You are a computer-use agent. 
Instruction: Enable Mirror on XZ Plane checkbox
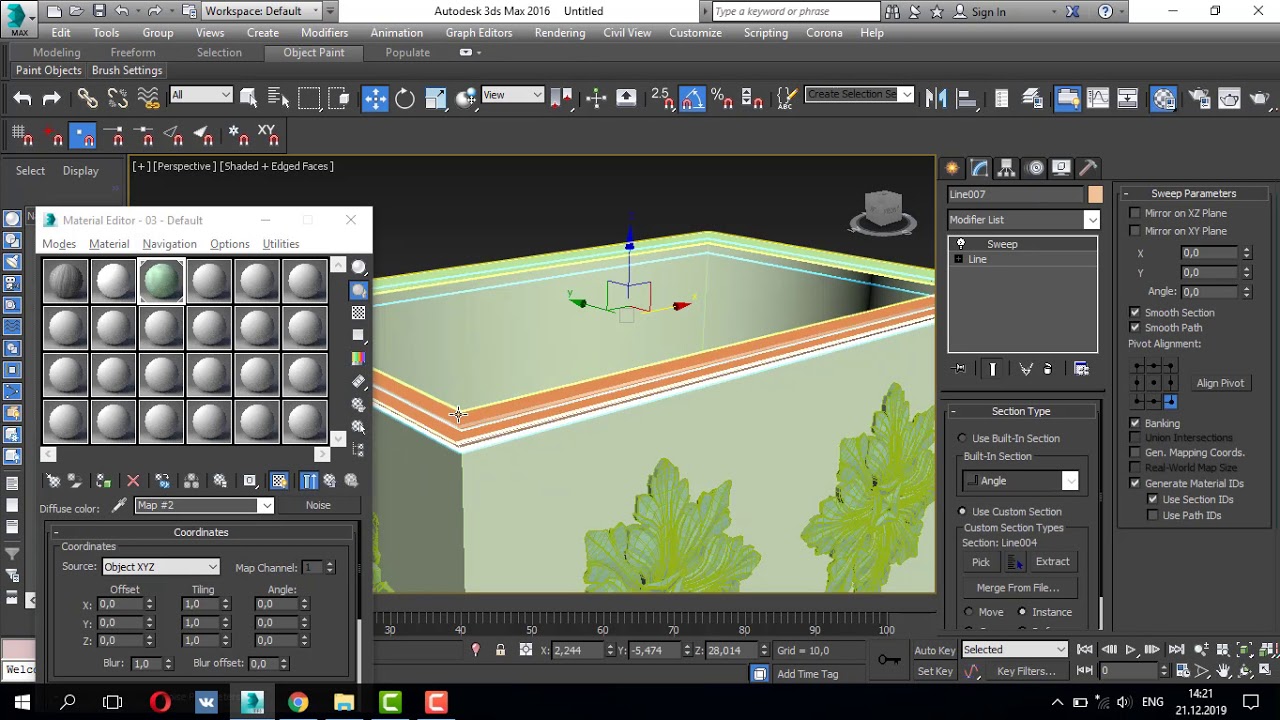1135,213
